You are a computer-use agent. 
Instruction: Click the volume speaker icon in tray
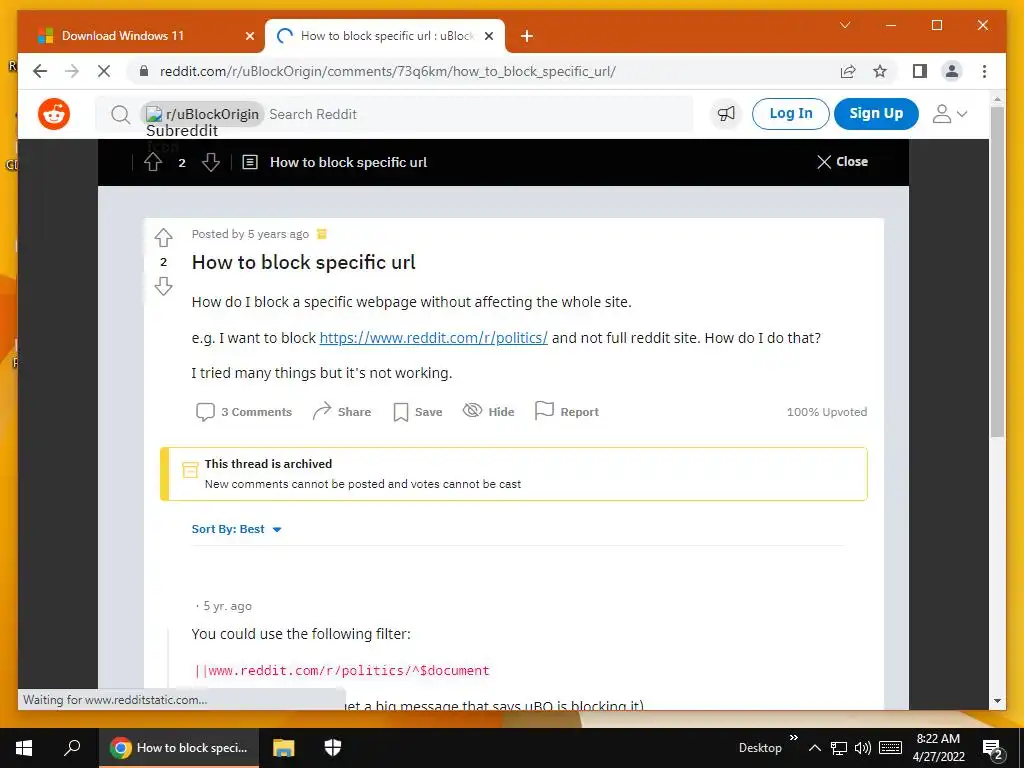tap(863, 748)
